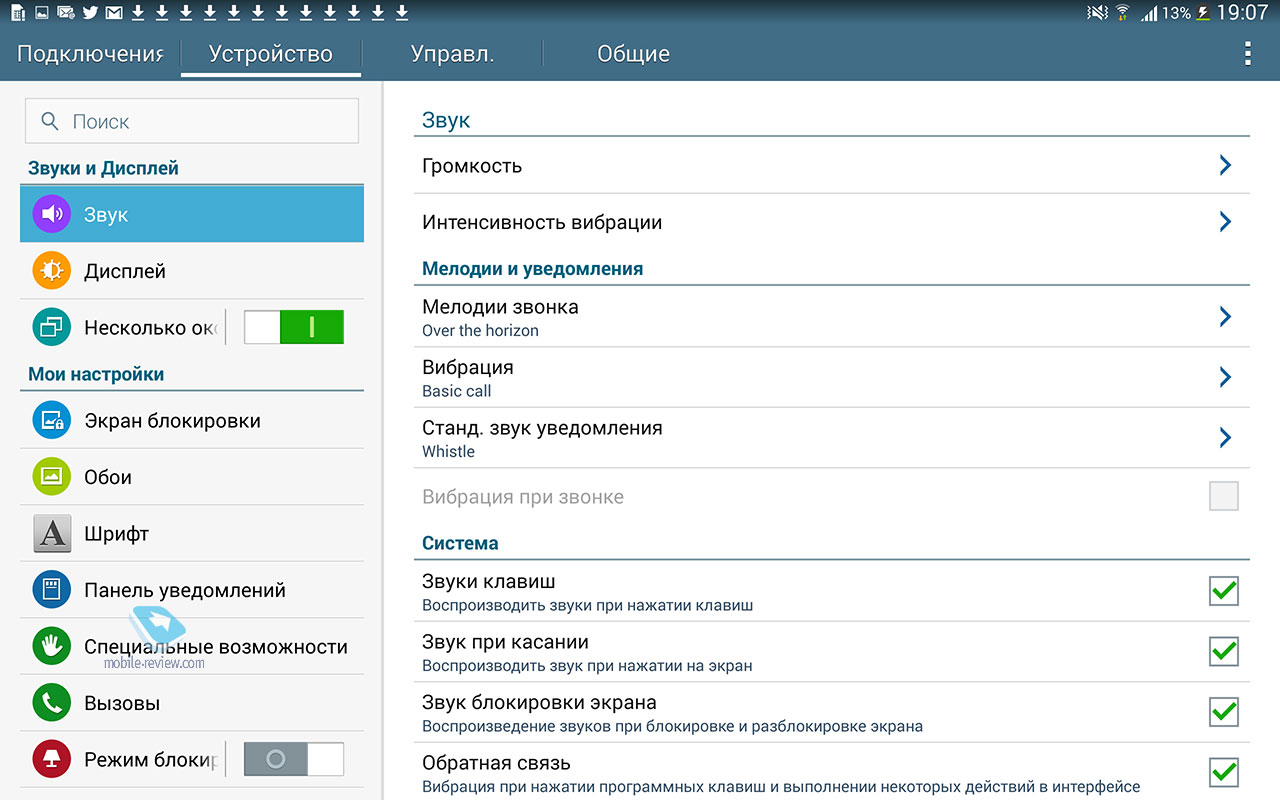
Task: Switch to the Устройство tab
Action: click(x=271, y=54)
